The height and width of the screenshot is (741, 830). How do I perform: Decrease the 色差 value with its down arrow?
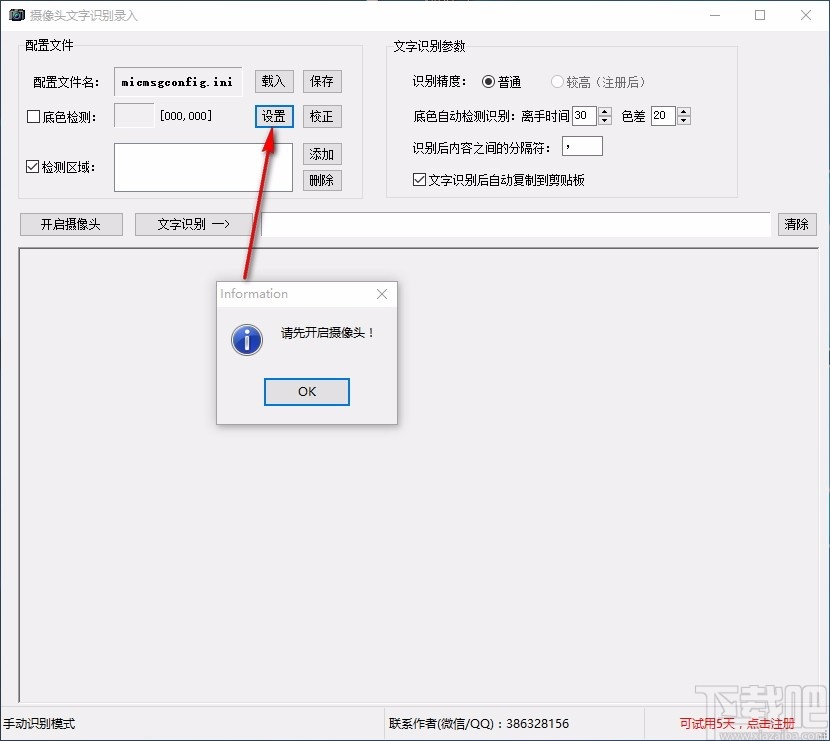pos(683,121)
